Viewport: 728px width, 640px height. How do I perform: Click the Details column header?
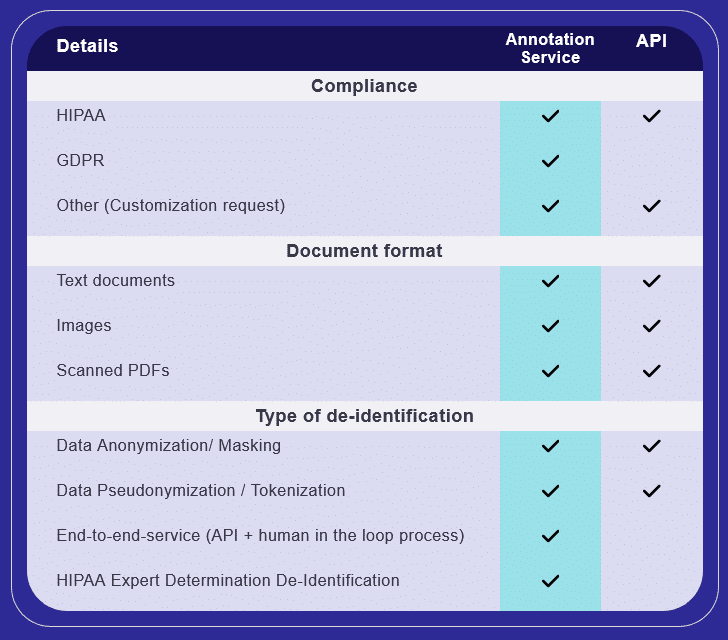tap(87, 46)
